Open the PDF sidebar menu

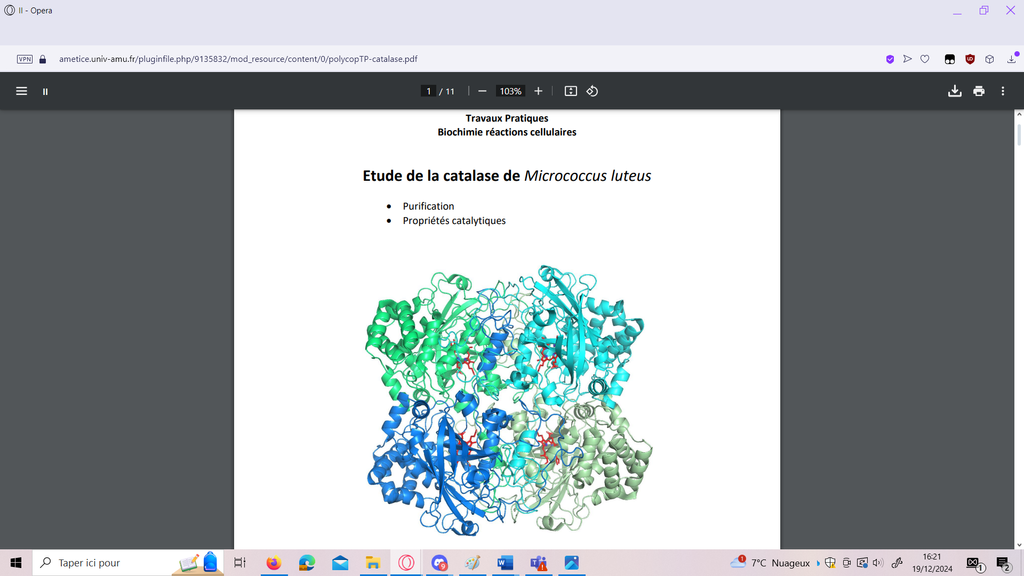pyautogui.click(x=21, y=91)
